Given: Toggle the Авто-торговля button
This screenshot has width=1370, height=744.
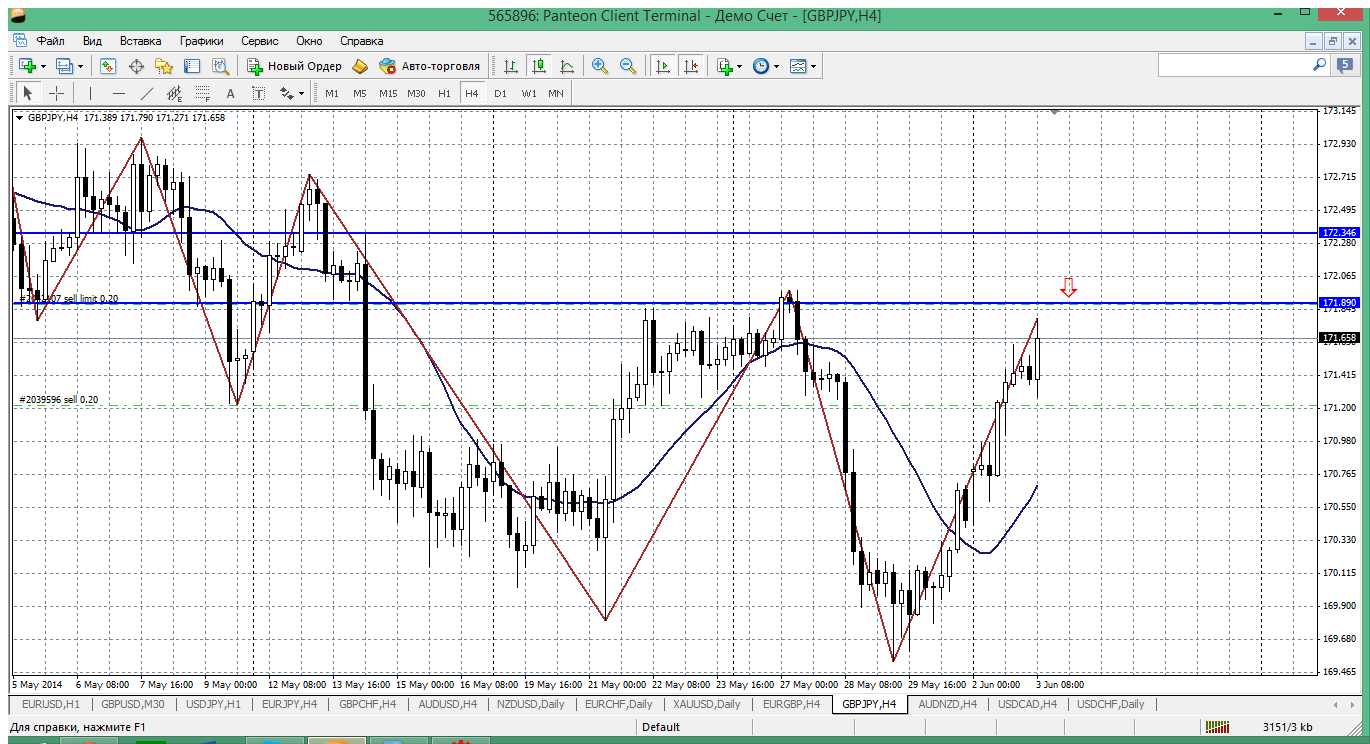Looking at the screenshot, I should (x=430, y=66).
